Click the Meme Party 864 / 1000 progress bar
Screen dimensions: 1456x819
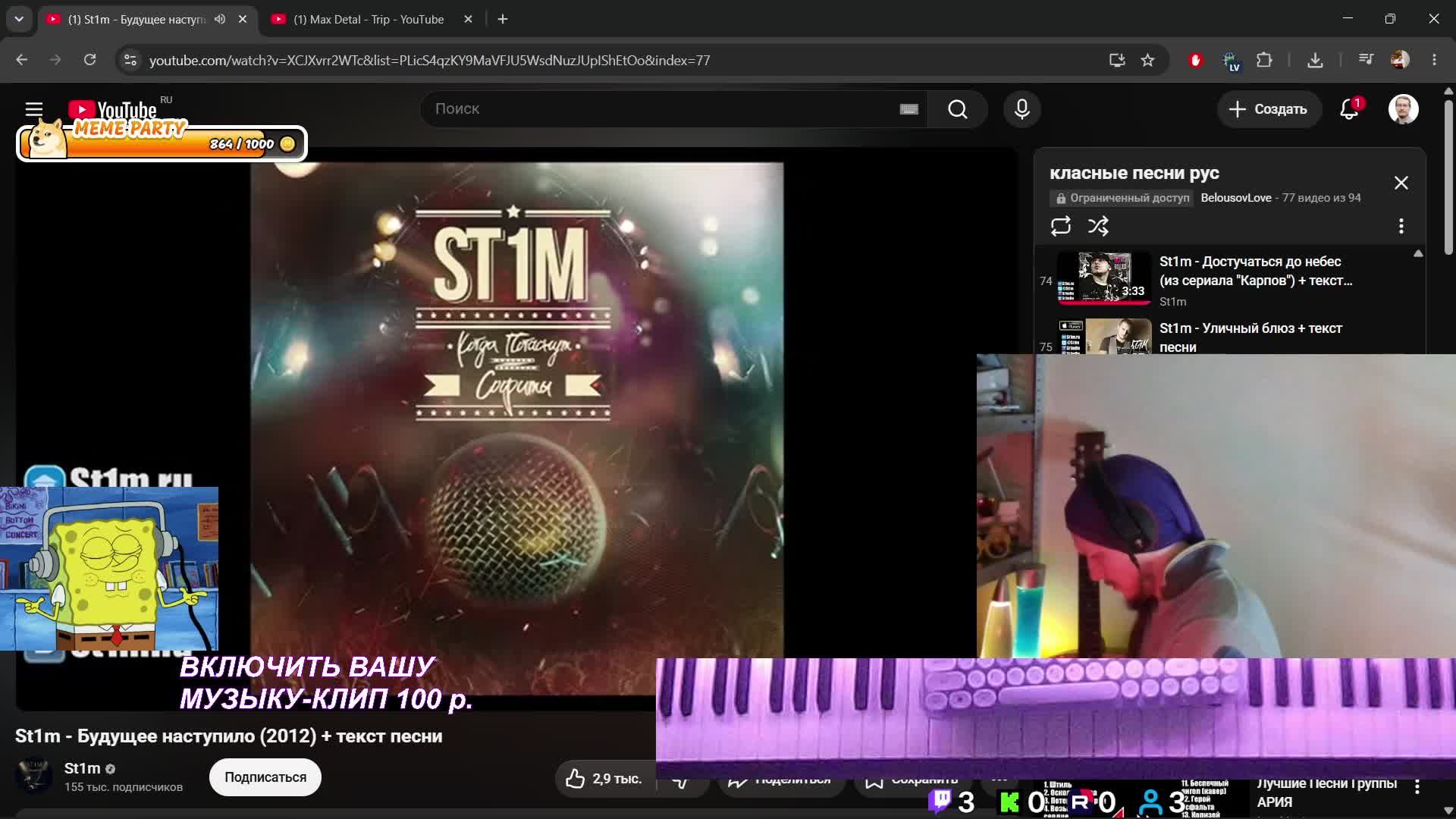click(162, 143)
